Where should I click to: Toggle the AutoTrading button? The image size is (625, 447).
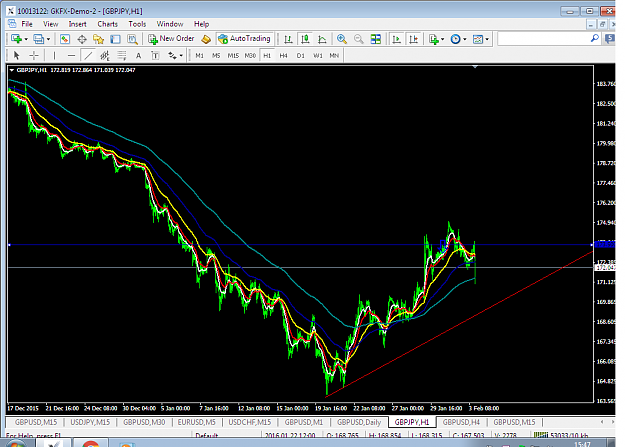[x=245, y=39]
